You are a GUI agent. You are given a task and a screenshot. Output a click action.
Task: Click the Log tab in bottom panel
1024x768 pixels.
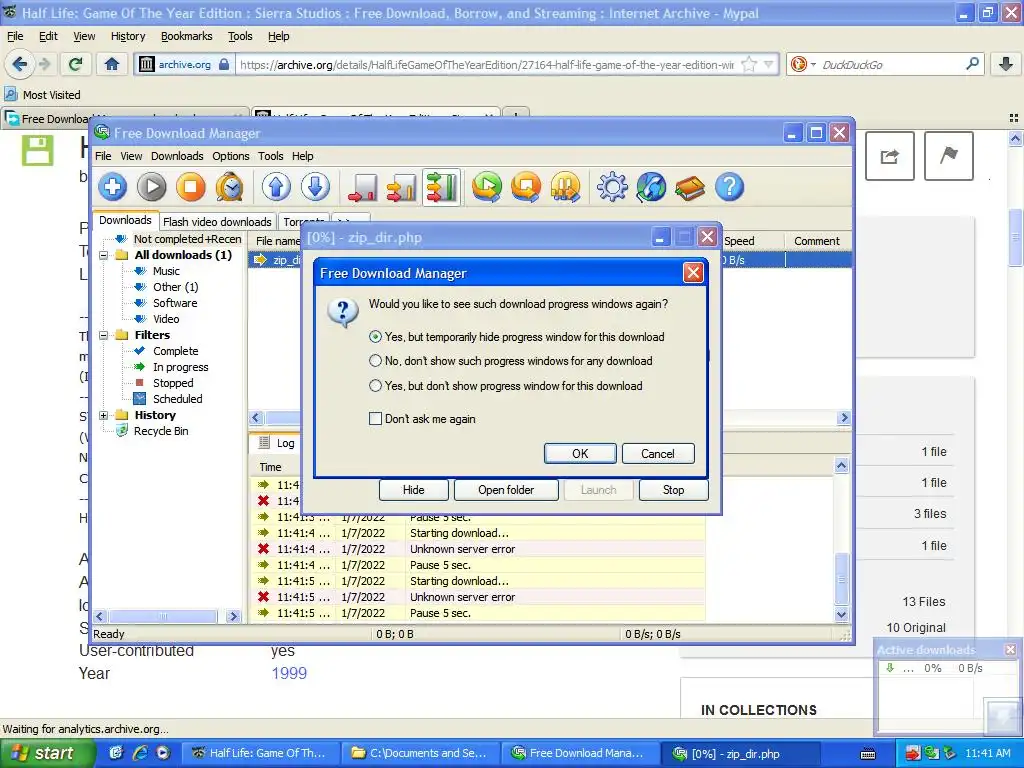click(x=277, y=443)
